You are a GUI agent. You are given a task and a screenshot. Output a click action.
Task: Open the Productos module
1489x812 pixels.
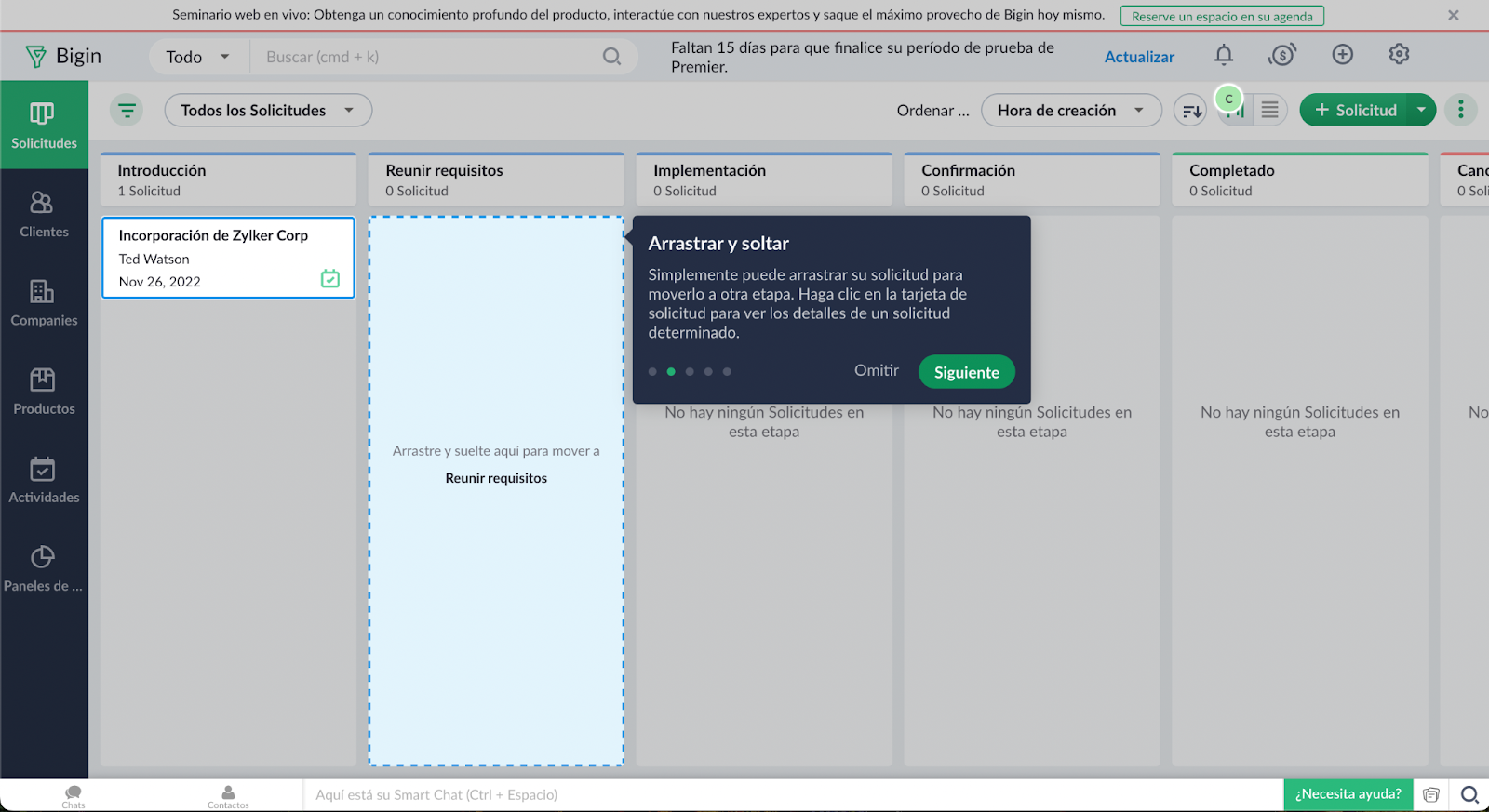tap(44, 391)
